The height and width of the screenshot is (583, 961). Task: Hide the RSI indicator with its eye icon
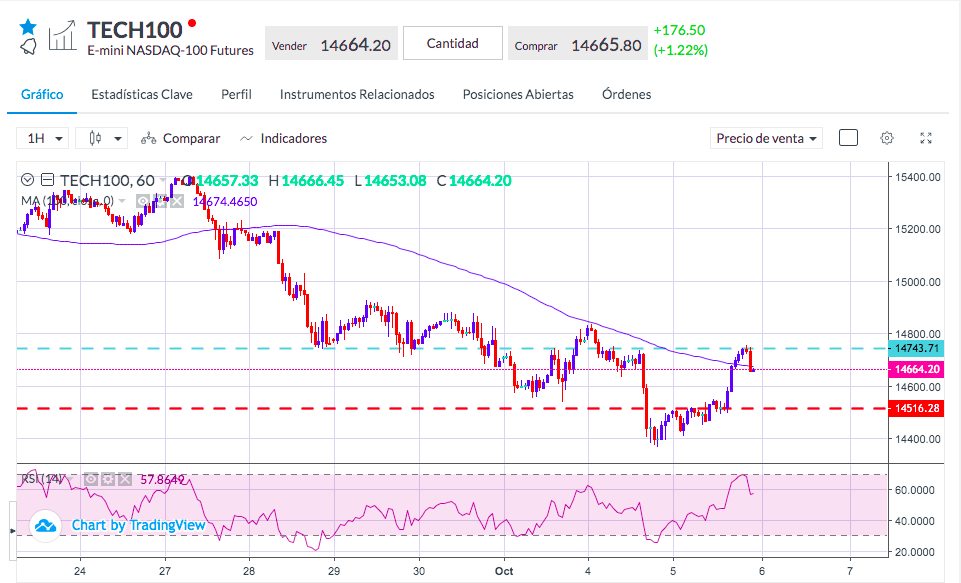[91, 479]
